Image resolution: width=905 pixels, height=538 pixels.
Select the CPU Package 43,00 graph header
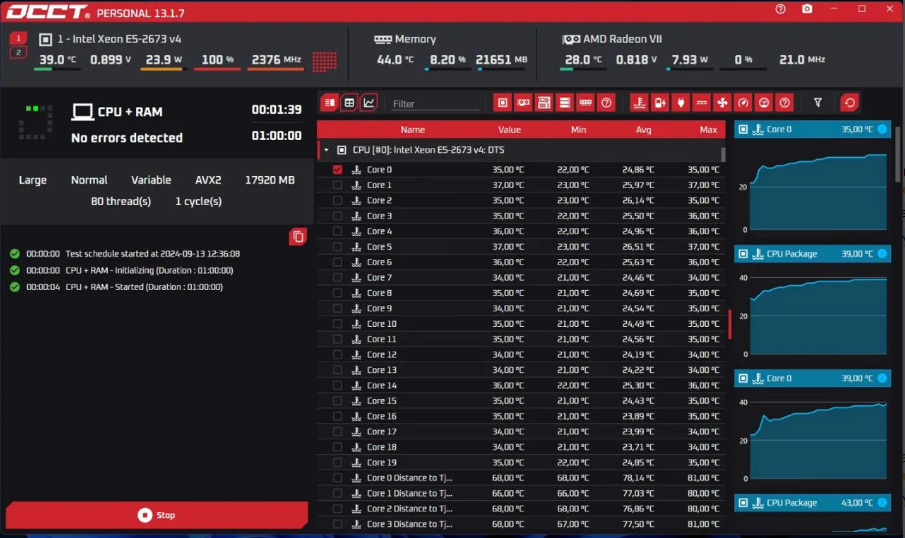(812, 503)
